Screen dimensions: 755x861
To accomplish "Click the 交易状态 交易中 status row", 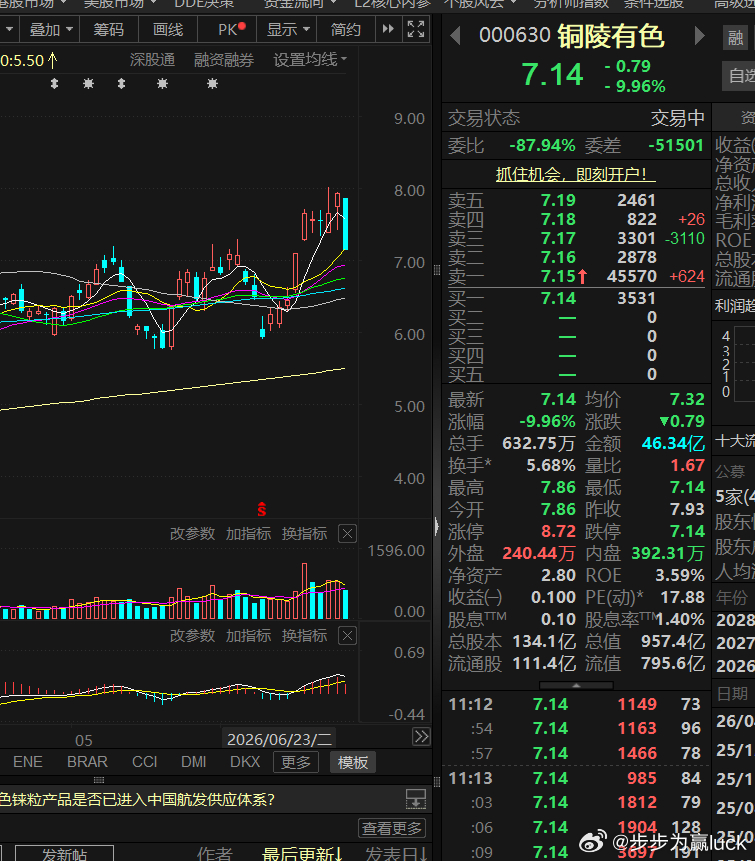I will point(575,118).
